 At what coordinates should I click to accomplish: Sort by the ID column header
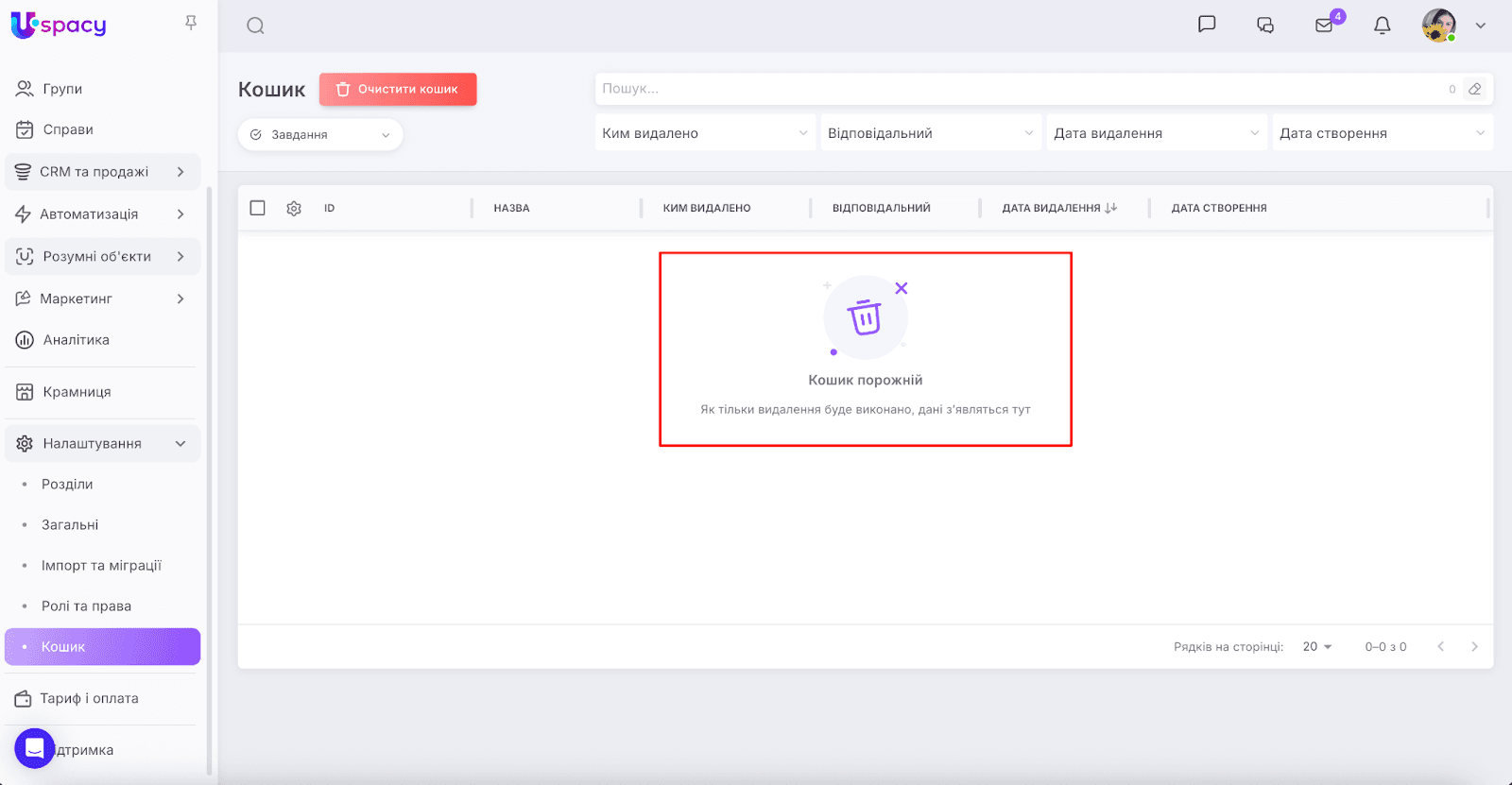point(330,209)
